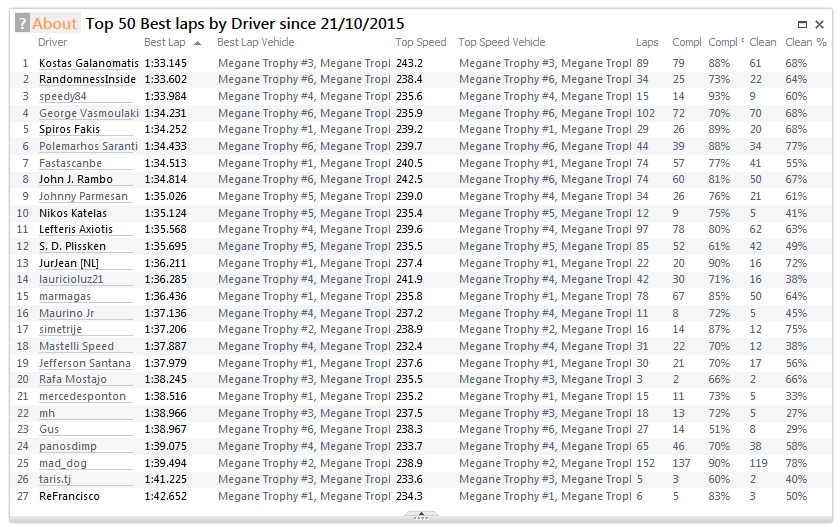Select best lap time 1:34.814
The width and height of the screenshot is (840, 527).
166,179
